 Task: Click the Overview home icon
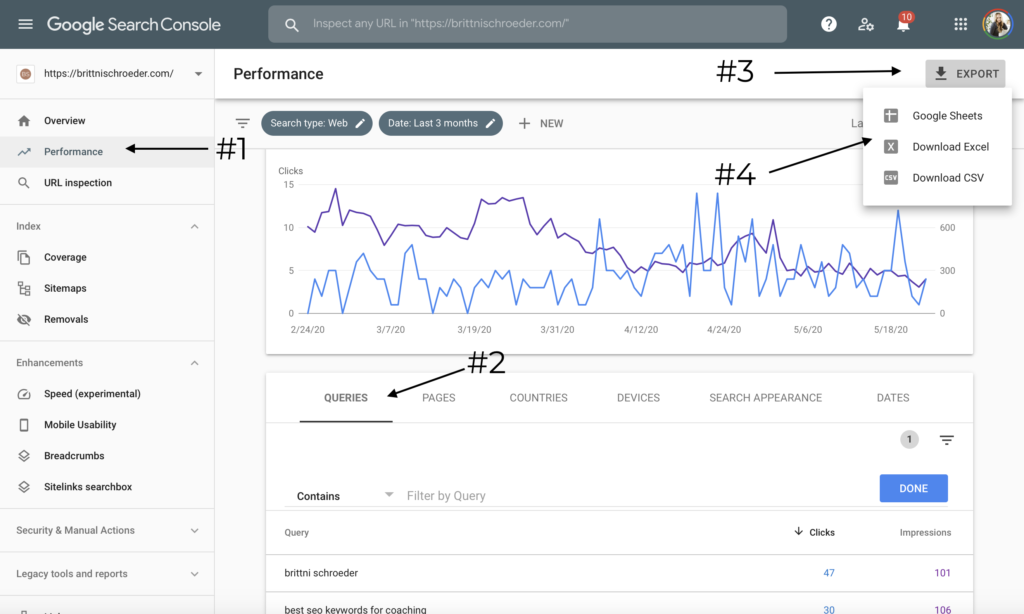coord(24,121)
